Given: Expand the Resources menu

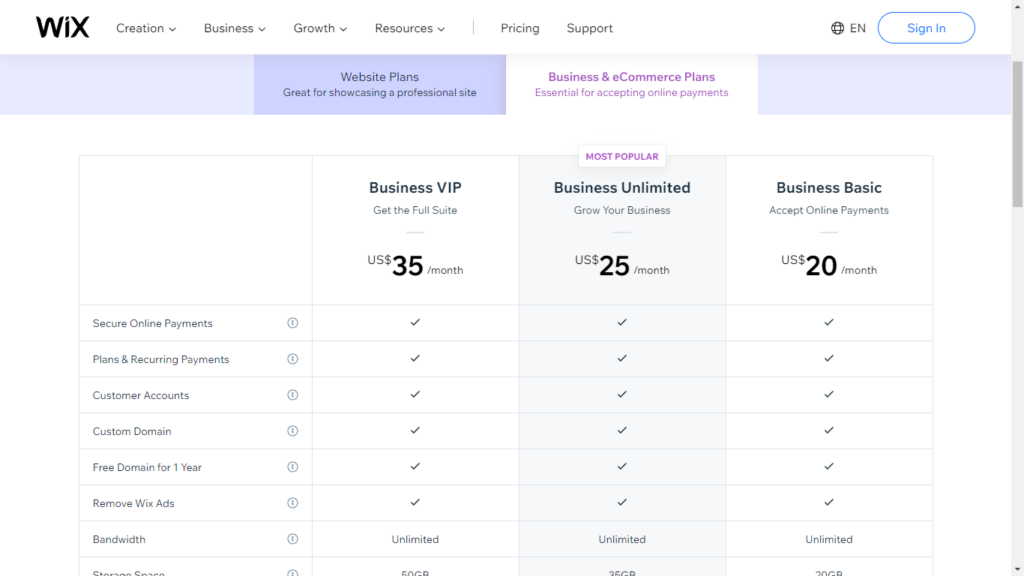Looking at the screenshot, I should (410, 28).
